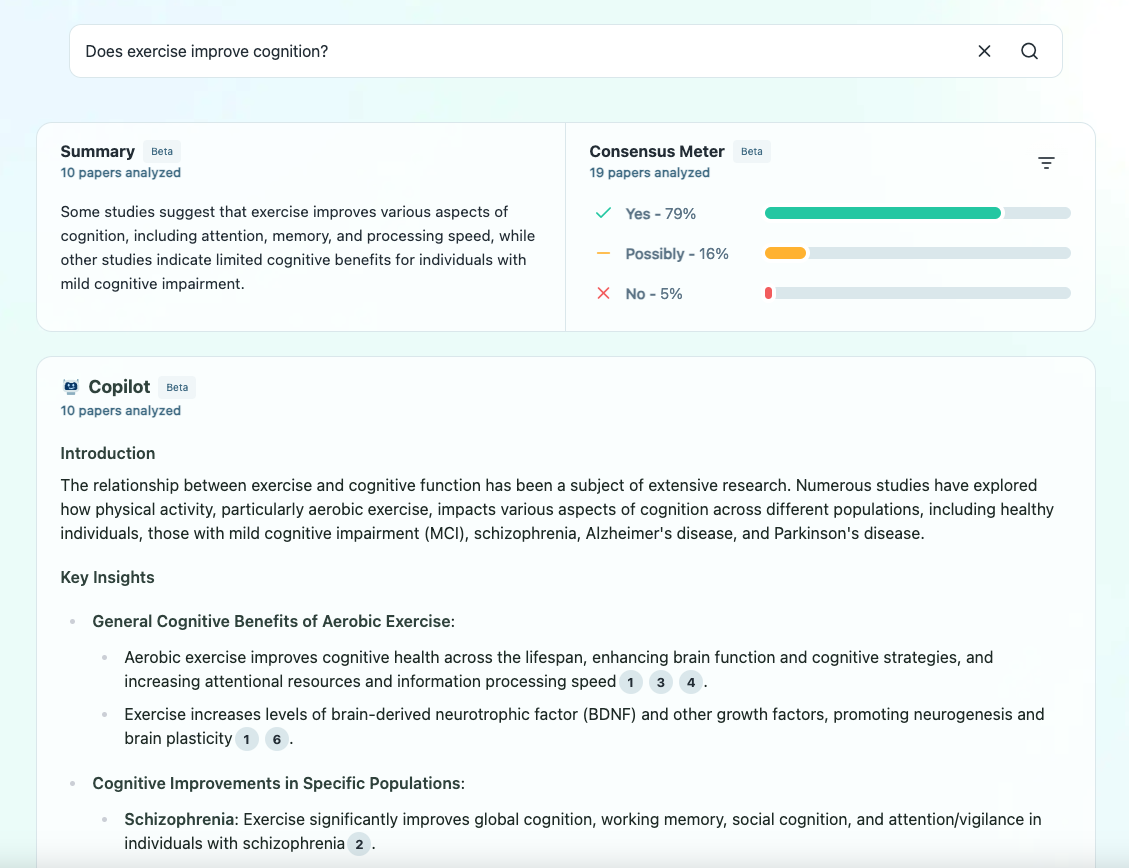Screen dimensions: 1129x868
Task: Open Consensus Meter filter icon
Action: click(1046, 163)
